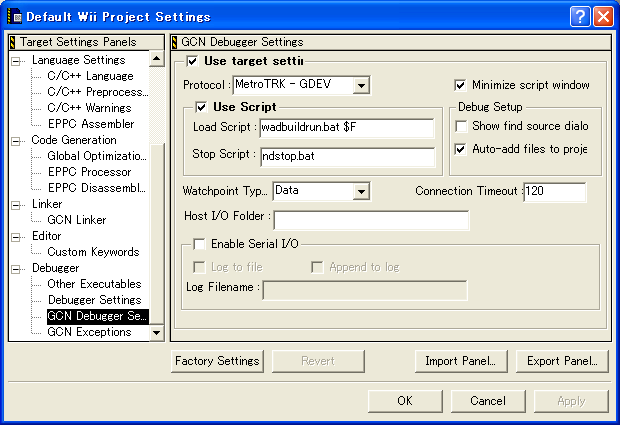This screenshot has width=620, height=425.
Task: Click the Target Settings Panels header icon
Action: click(12, 42)
